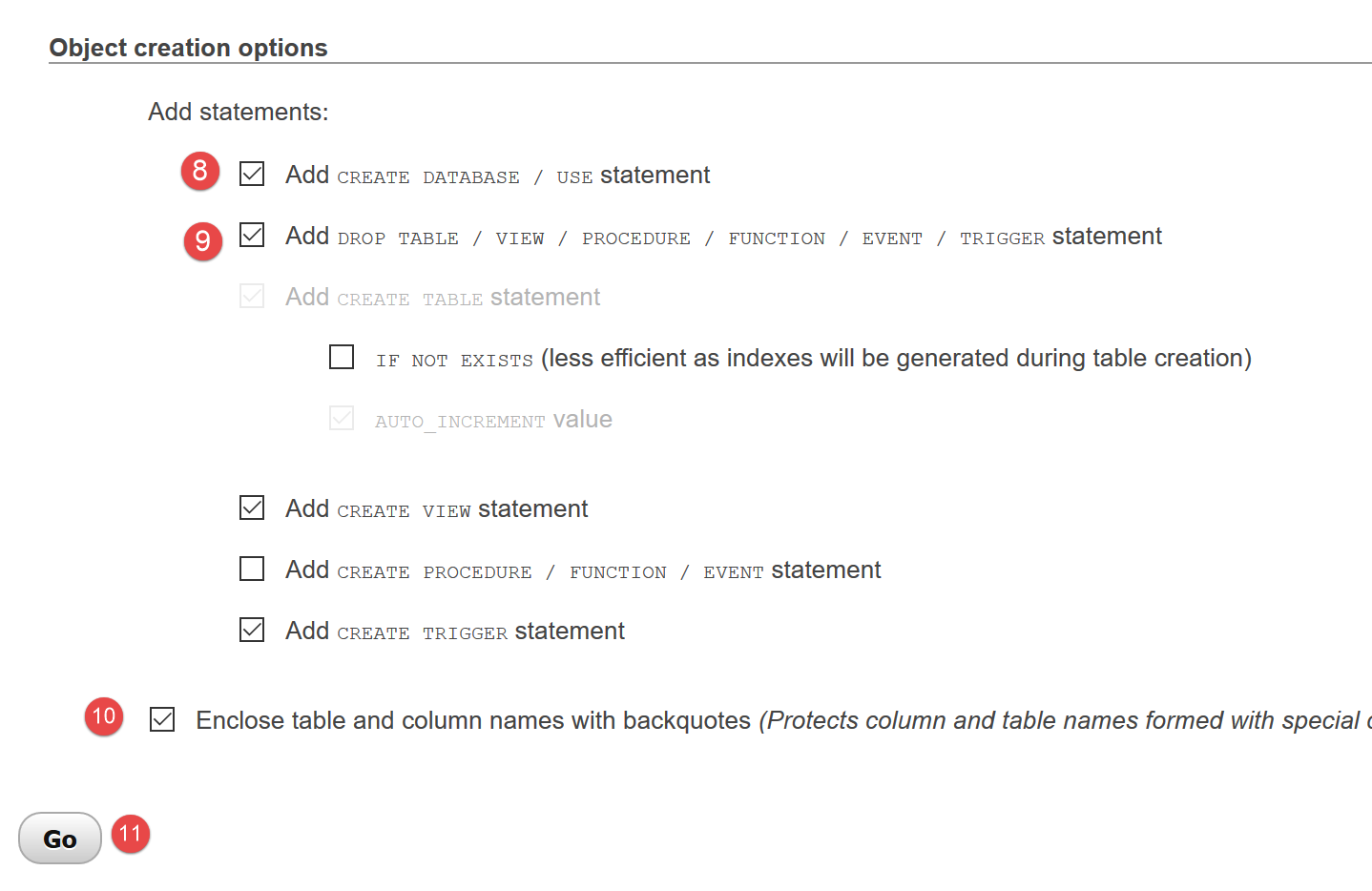The image size is (1372, 891).
Task: Uncheck the CREATE DATABASE / USE checkbox
Action: coord(252,174)
